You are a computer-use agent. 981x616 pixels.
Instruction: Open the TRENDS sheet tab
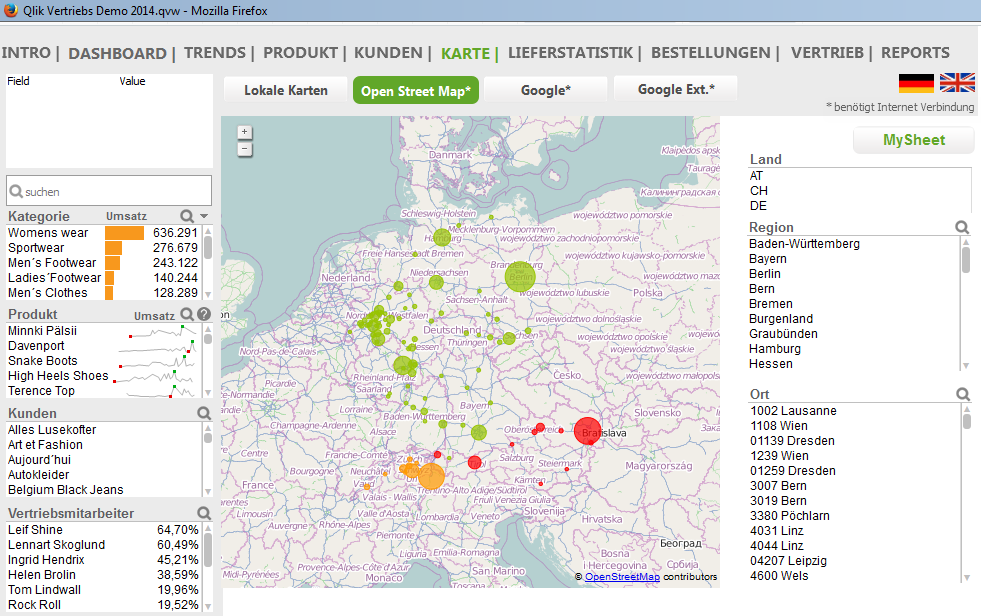tap(215, 53)
